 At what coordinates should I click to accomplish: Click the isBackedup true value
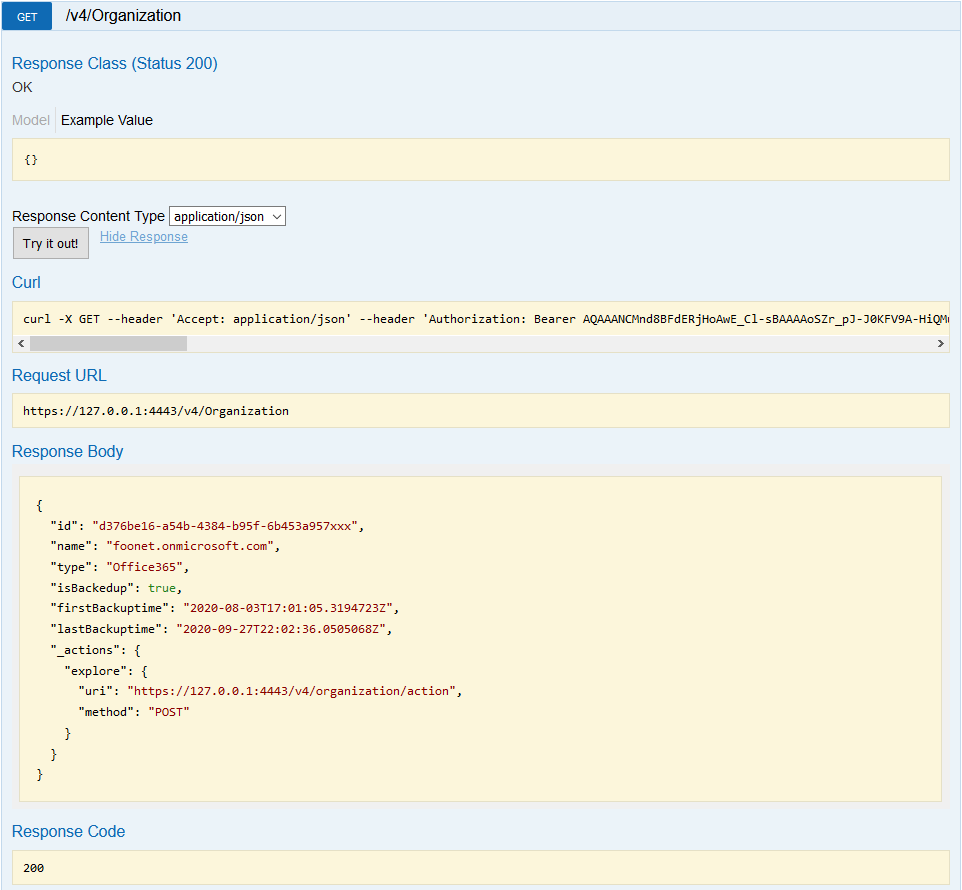163,587
